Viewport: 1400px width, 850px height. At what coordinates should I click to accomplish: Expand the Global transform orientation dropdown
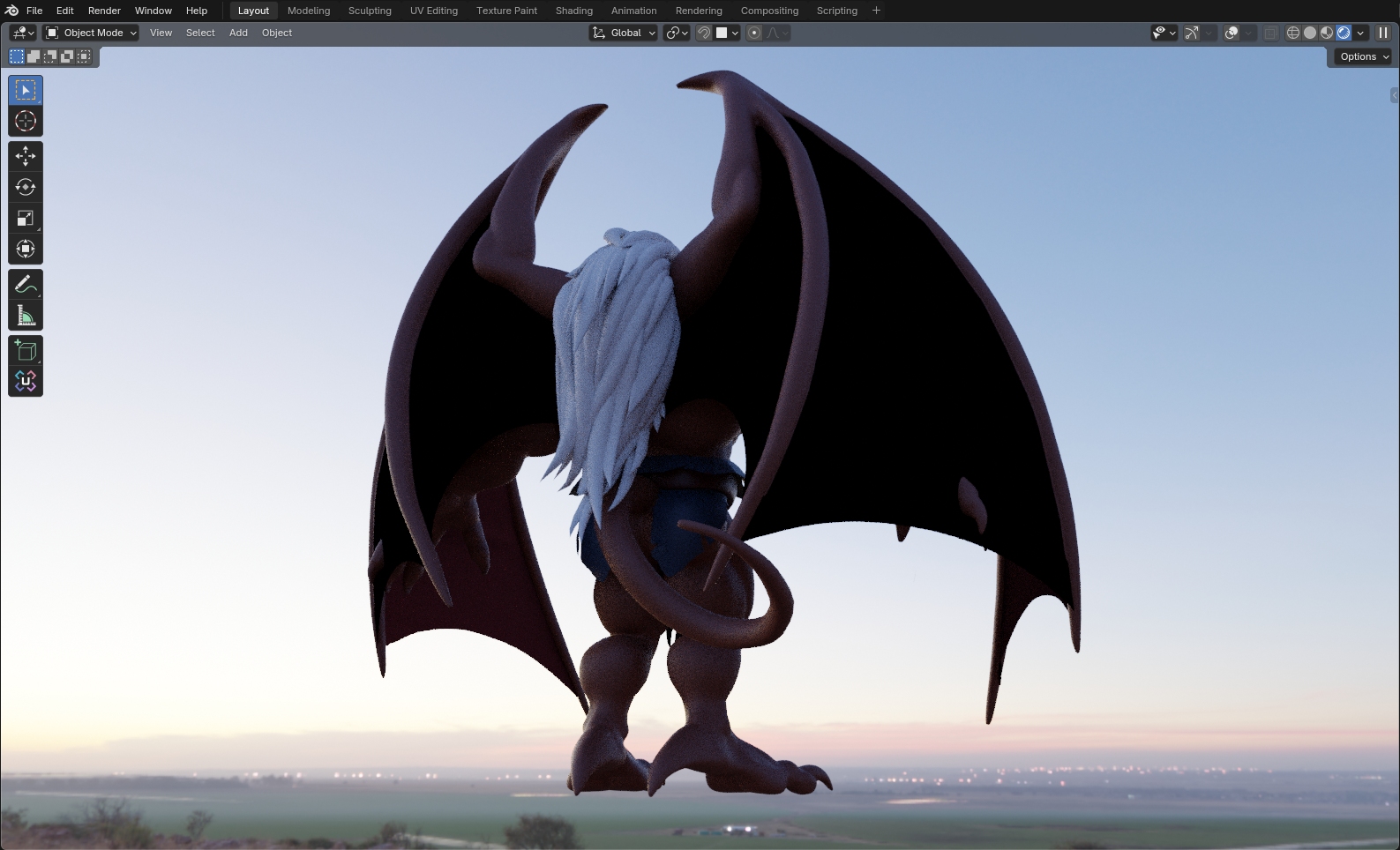[x=624, y=33]
